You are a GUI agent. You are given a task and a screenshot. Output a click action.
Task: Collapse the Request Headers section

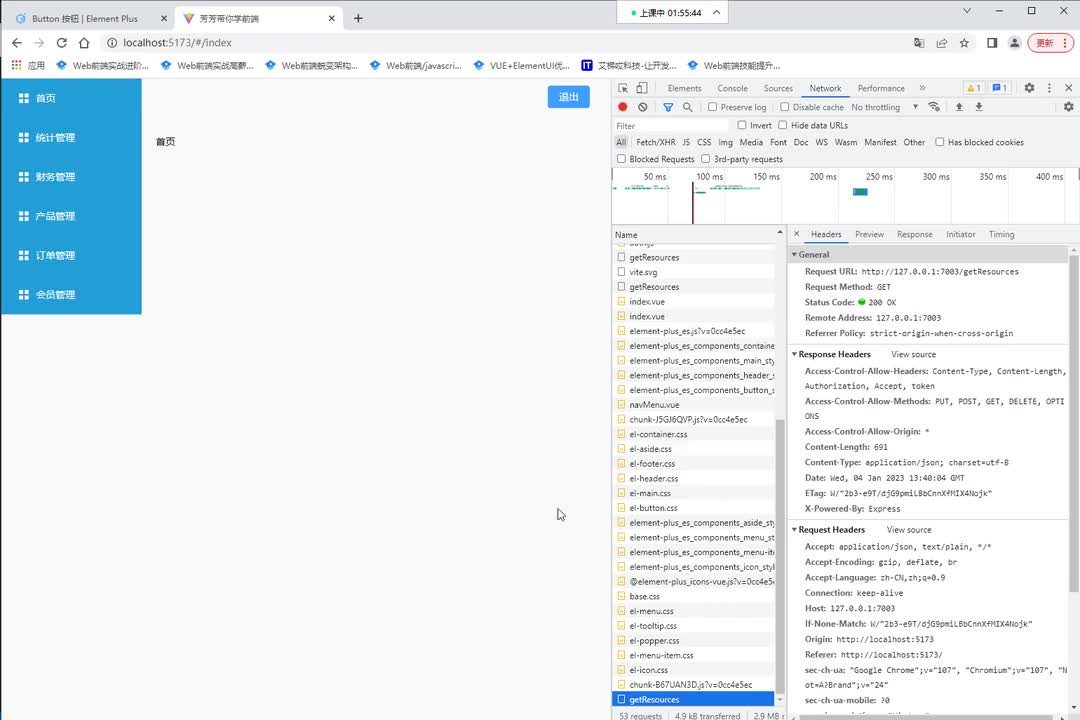(794, 530)
